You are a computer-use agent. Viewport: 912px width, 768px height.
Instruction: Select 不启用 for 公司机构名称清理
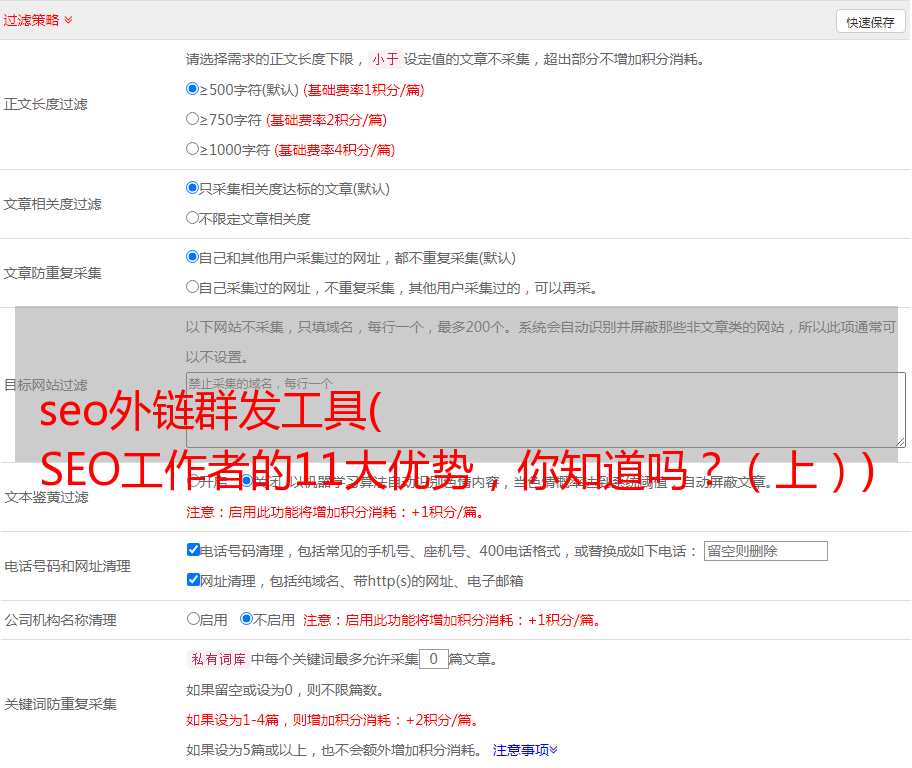(x=247, y=619)
